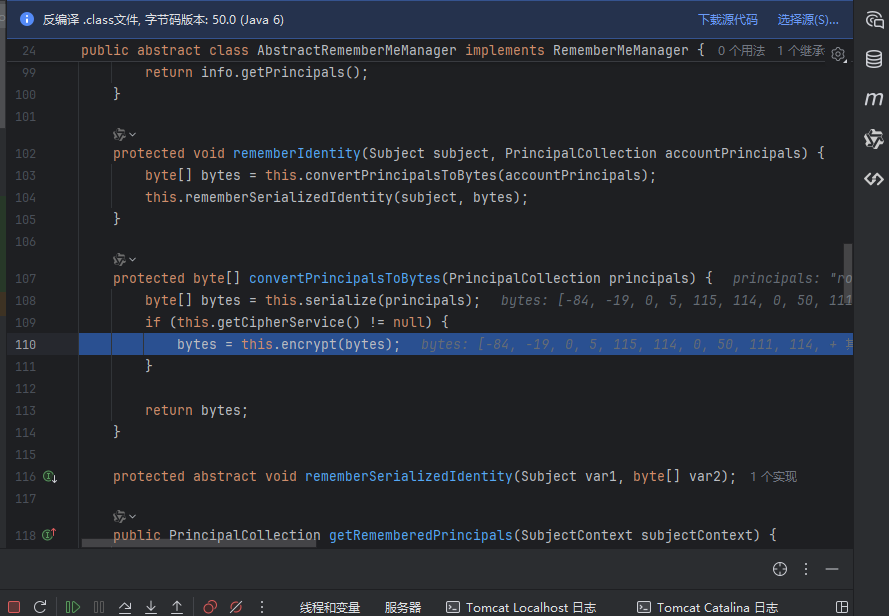Click the editor vertical scrollbar thumb

tap(848, 269)
